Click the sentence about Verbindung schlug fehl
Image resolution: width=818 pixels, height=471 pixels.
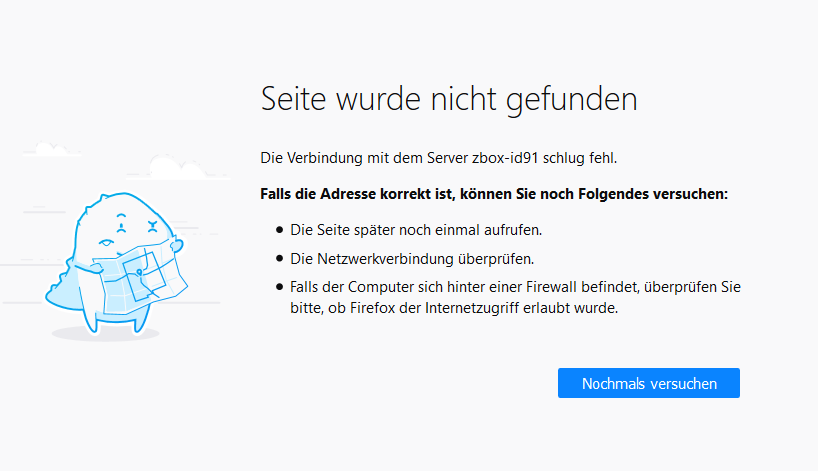[x=439, y=158]
